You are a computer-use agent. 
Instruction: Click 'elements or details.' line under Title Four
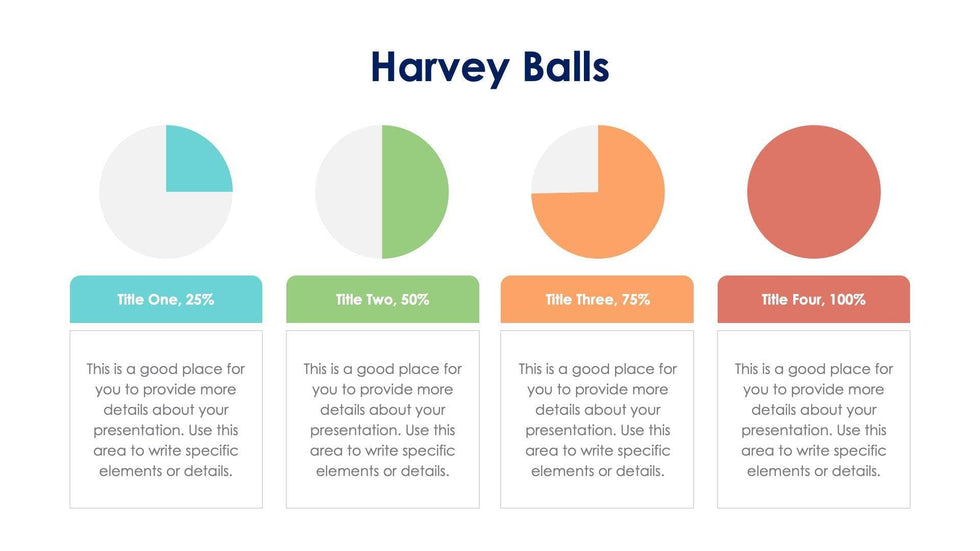click(813, 471)
